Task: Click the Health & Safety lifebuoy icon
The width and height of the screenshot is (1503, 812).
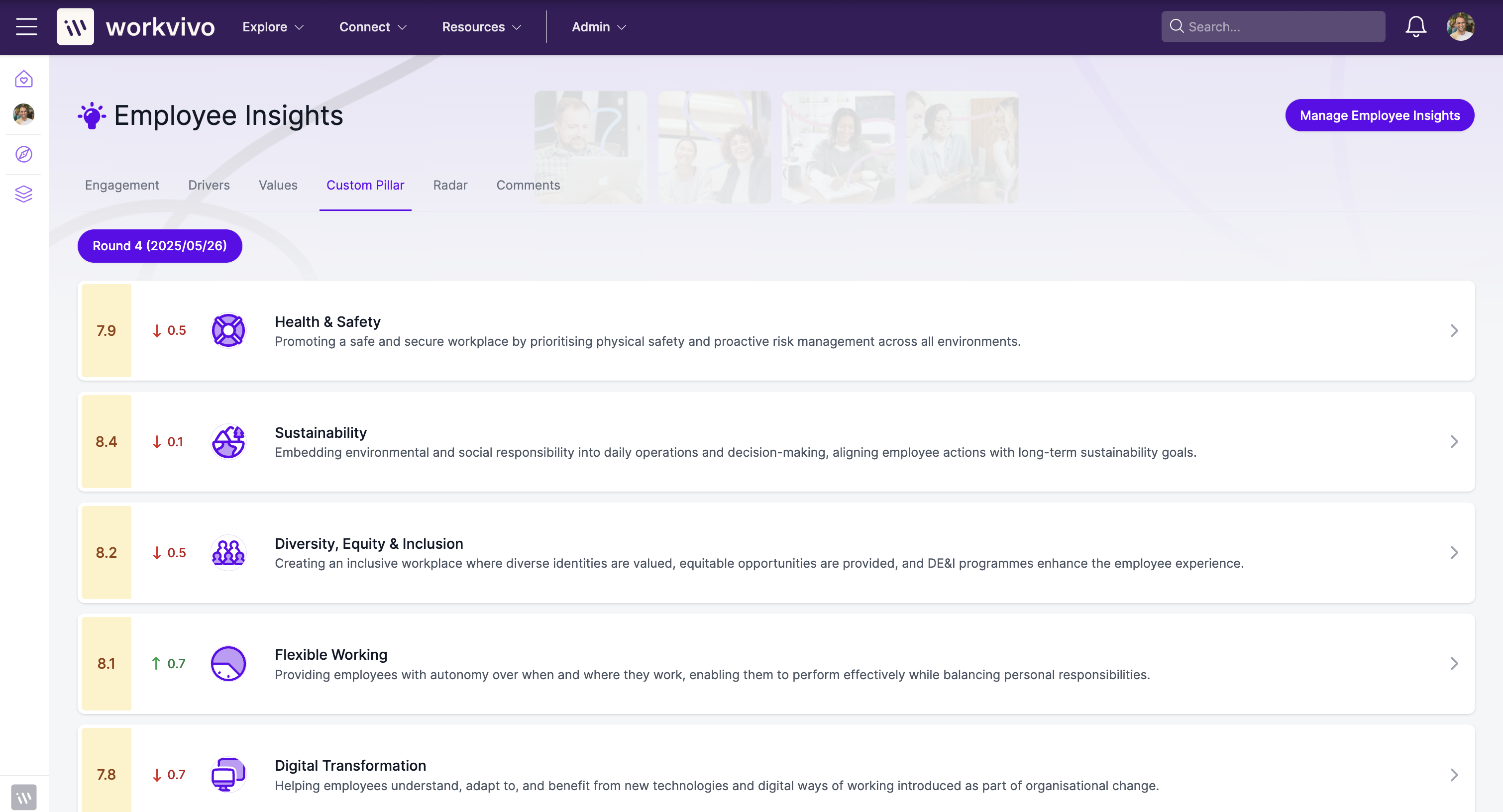Action: click(228, 331)
